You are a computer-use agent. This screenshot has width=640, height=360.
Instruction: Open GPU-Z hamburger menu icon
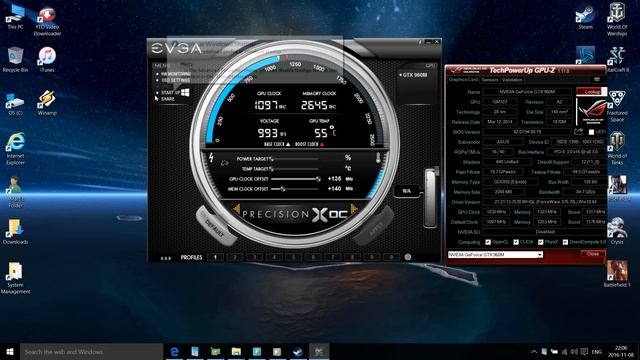pos(597,80)
